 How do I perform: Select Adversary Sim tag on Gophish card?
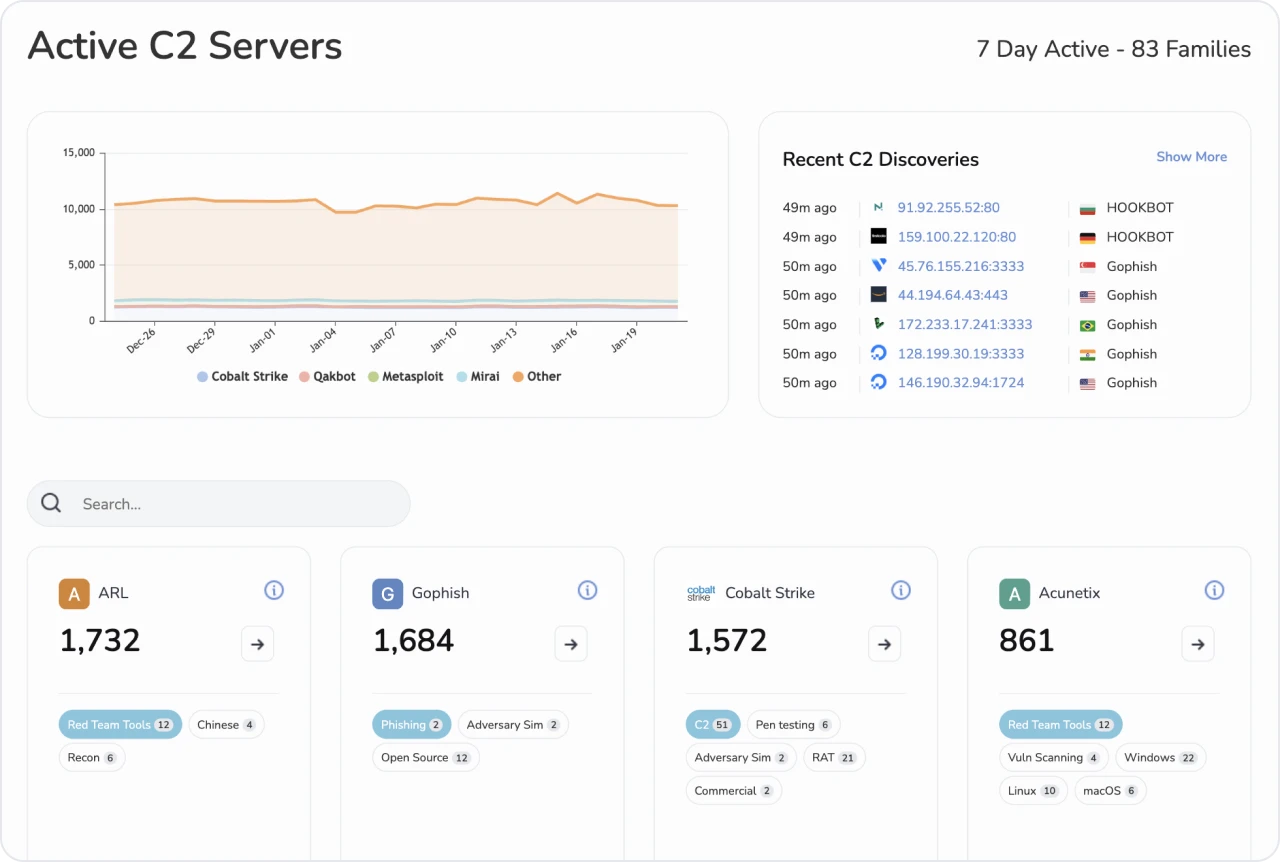[513, 725]
